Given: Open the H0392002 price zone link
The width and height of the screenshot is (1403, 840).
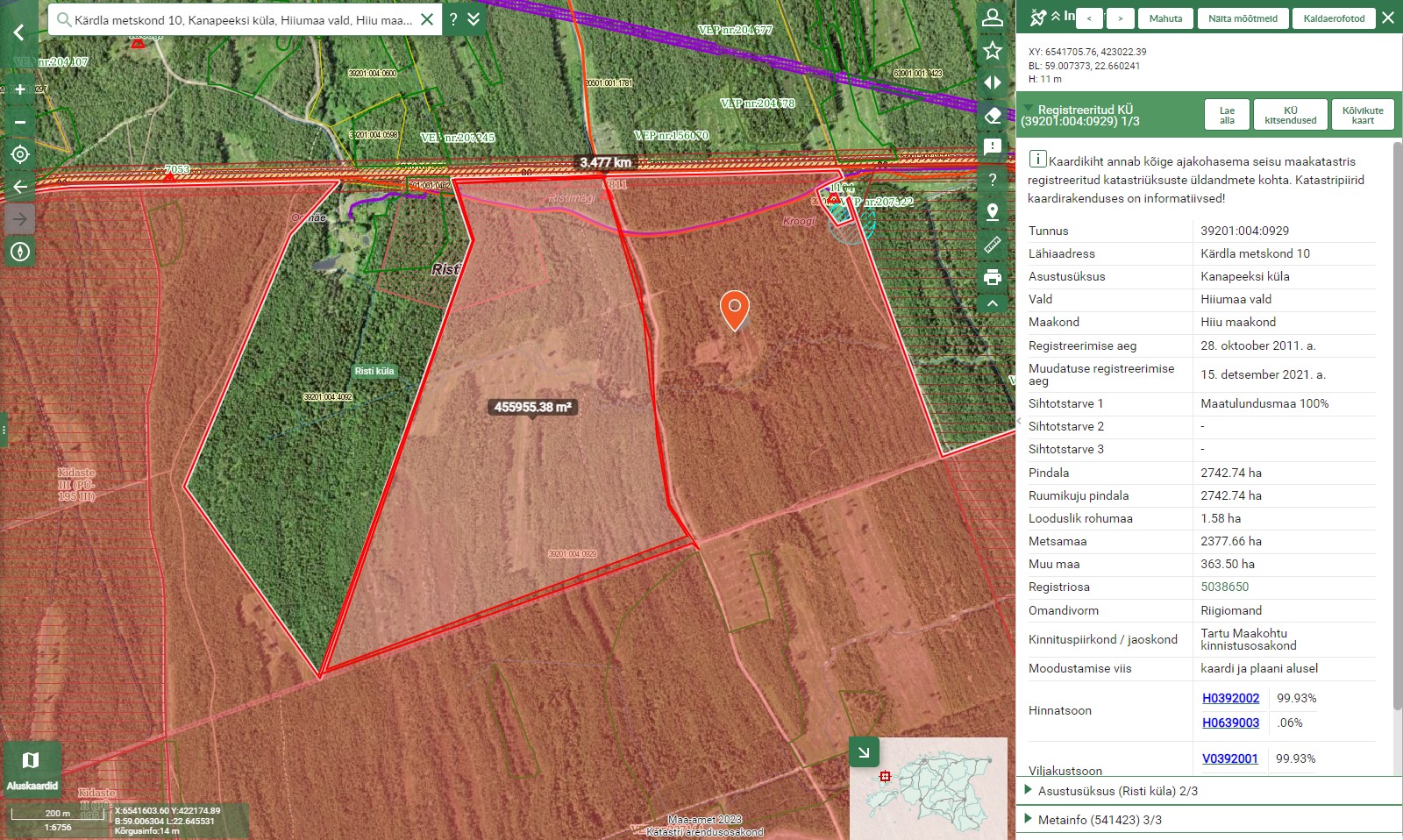Looking at the screenshot, I should tap(1230, 698).
